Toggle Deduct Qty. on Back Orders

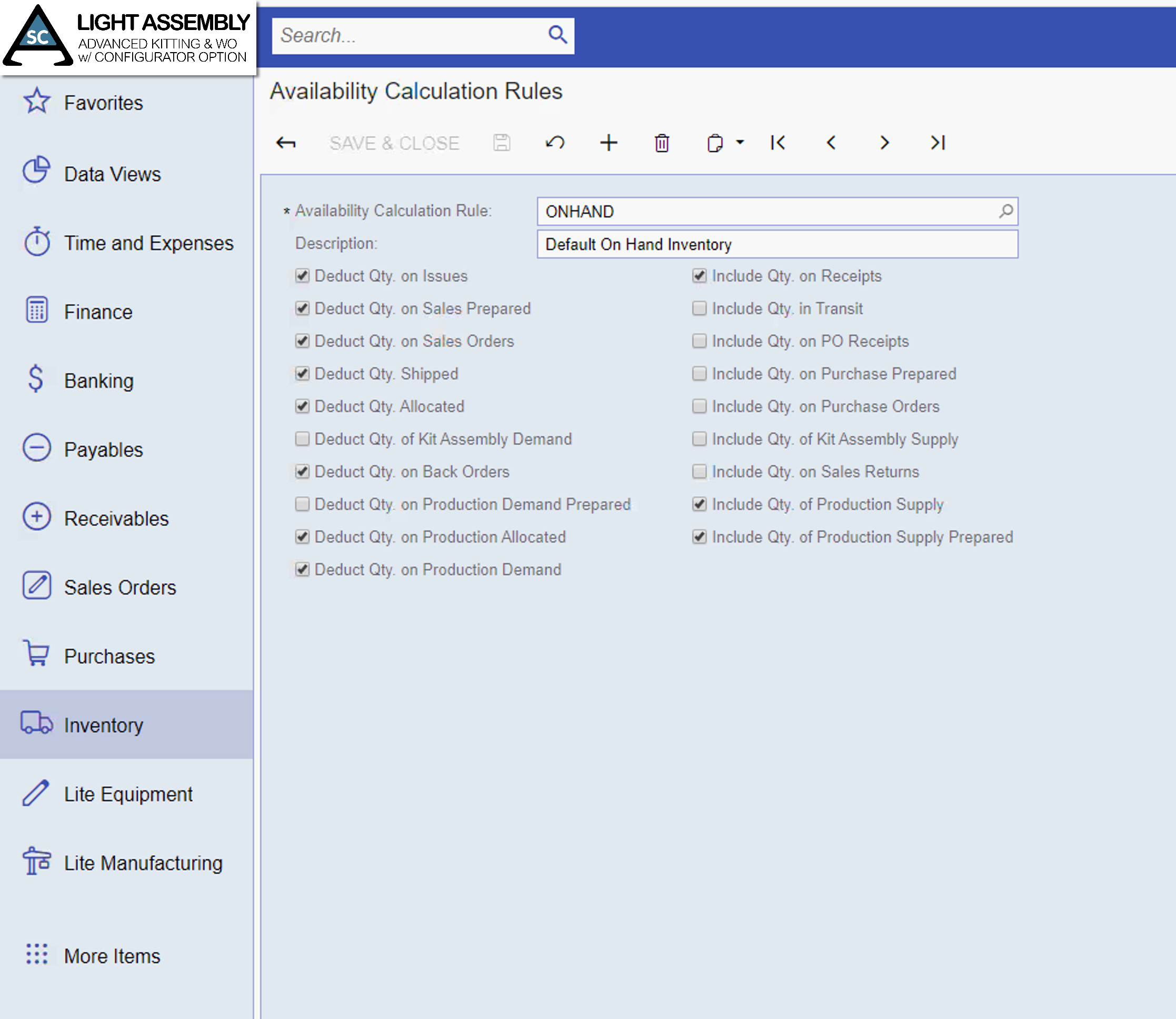point(303,472)
